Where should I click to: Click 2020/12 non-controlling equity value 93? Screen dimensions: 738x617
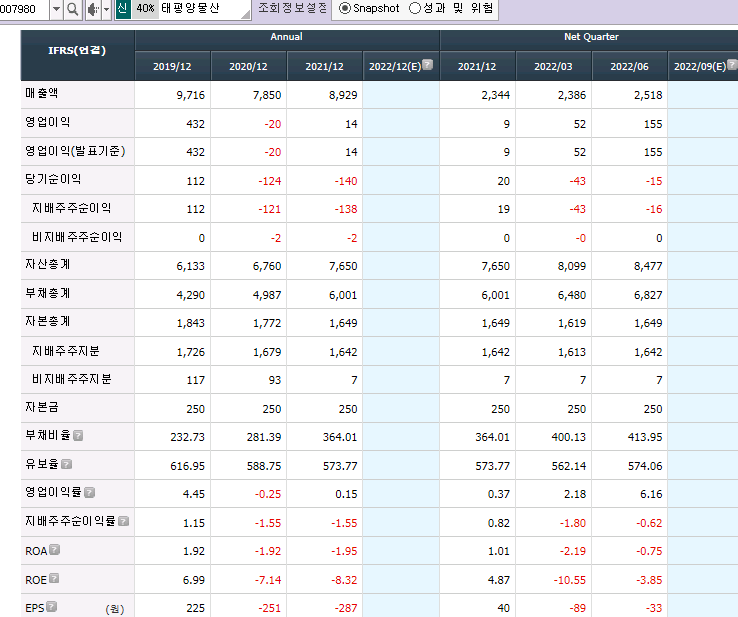[x=275, y=380]
